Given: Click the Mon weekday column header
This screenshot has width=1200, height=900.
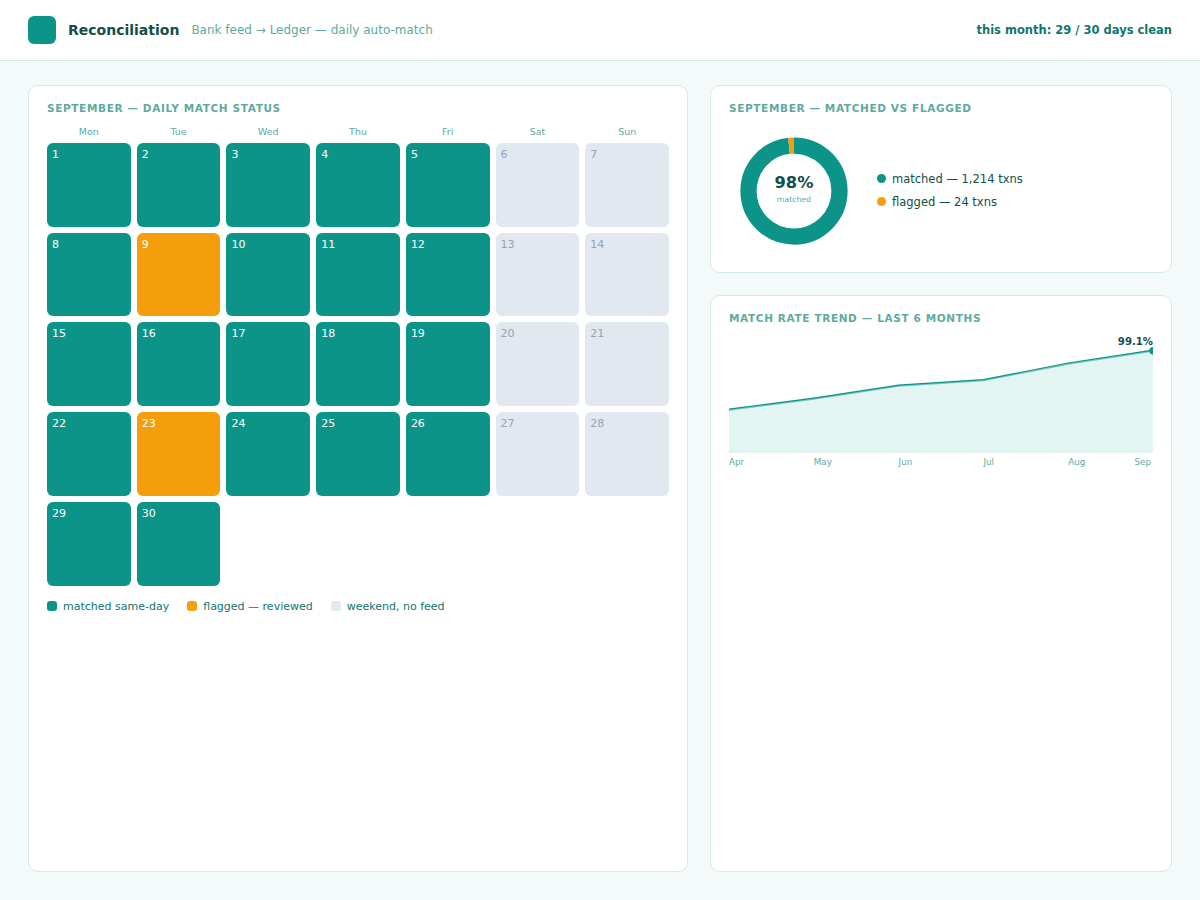Looking at the screenshot, I should click(x=89, y=132).
